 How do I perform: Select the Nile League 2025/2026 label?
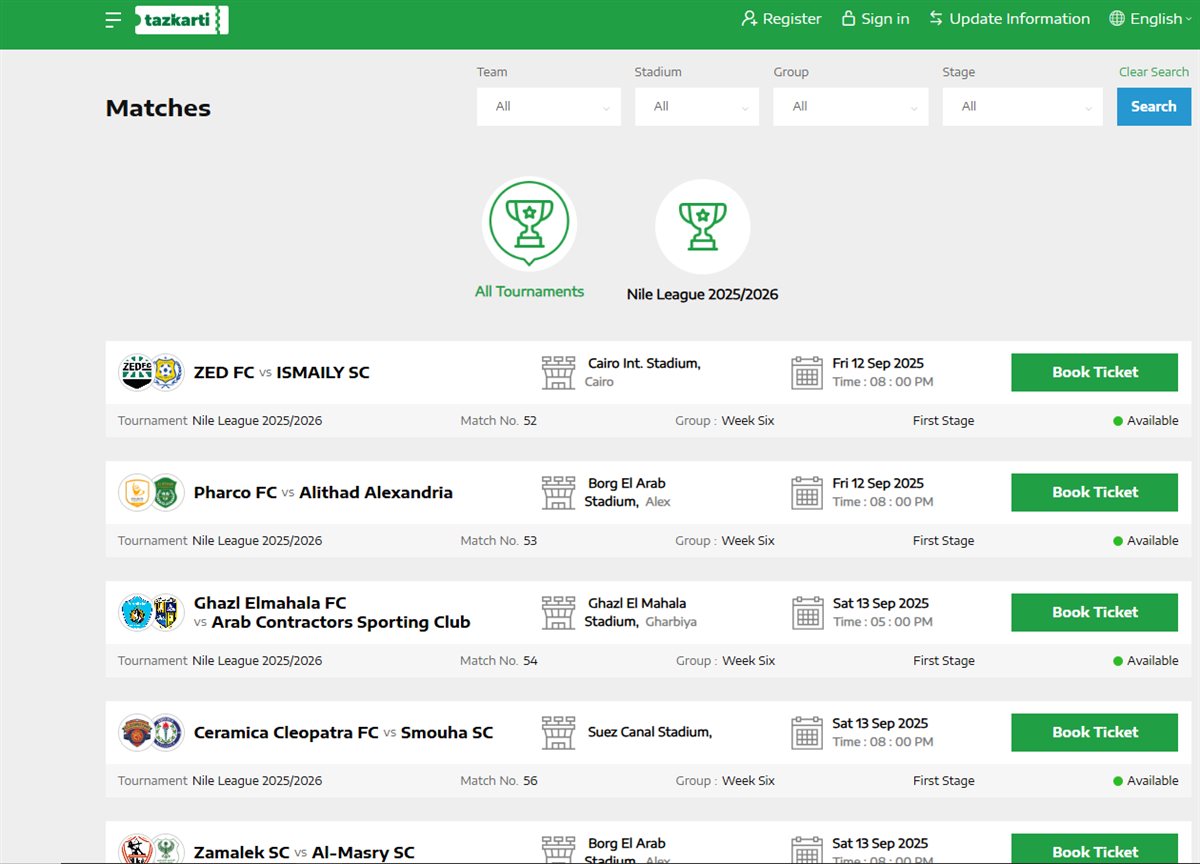click(x=702, y=295)
